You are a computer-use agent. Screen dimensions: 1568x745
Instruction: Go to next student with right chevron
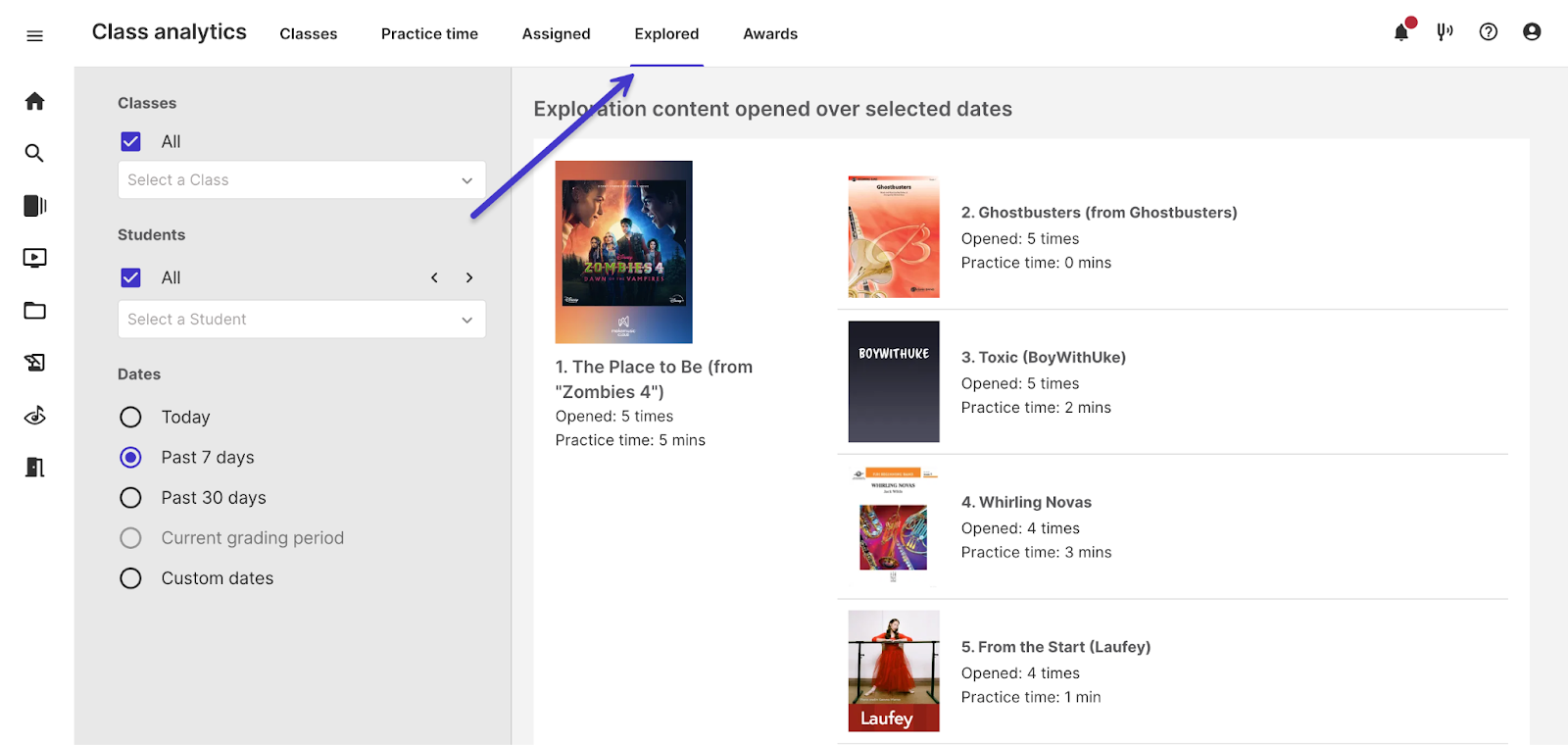tap(469, 277)
